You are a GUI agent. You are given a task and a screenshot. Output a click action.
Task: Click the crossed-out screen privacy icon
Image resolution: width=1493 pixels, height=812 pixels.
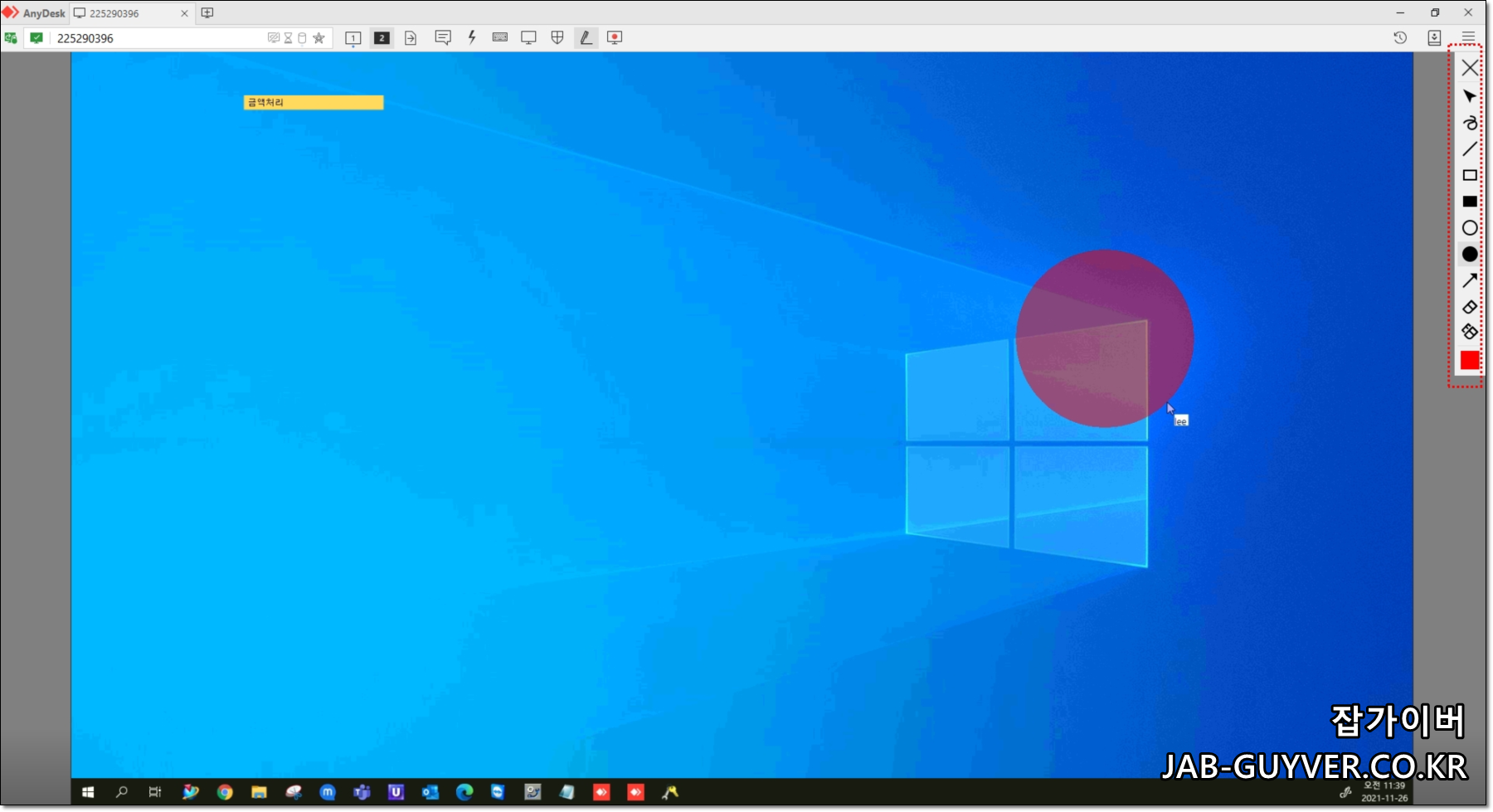[x=274, y=38]
